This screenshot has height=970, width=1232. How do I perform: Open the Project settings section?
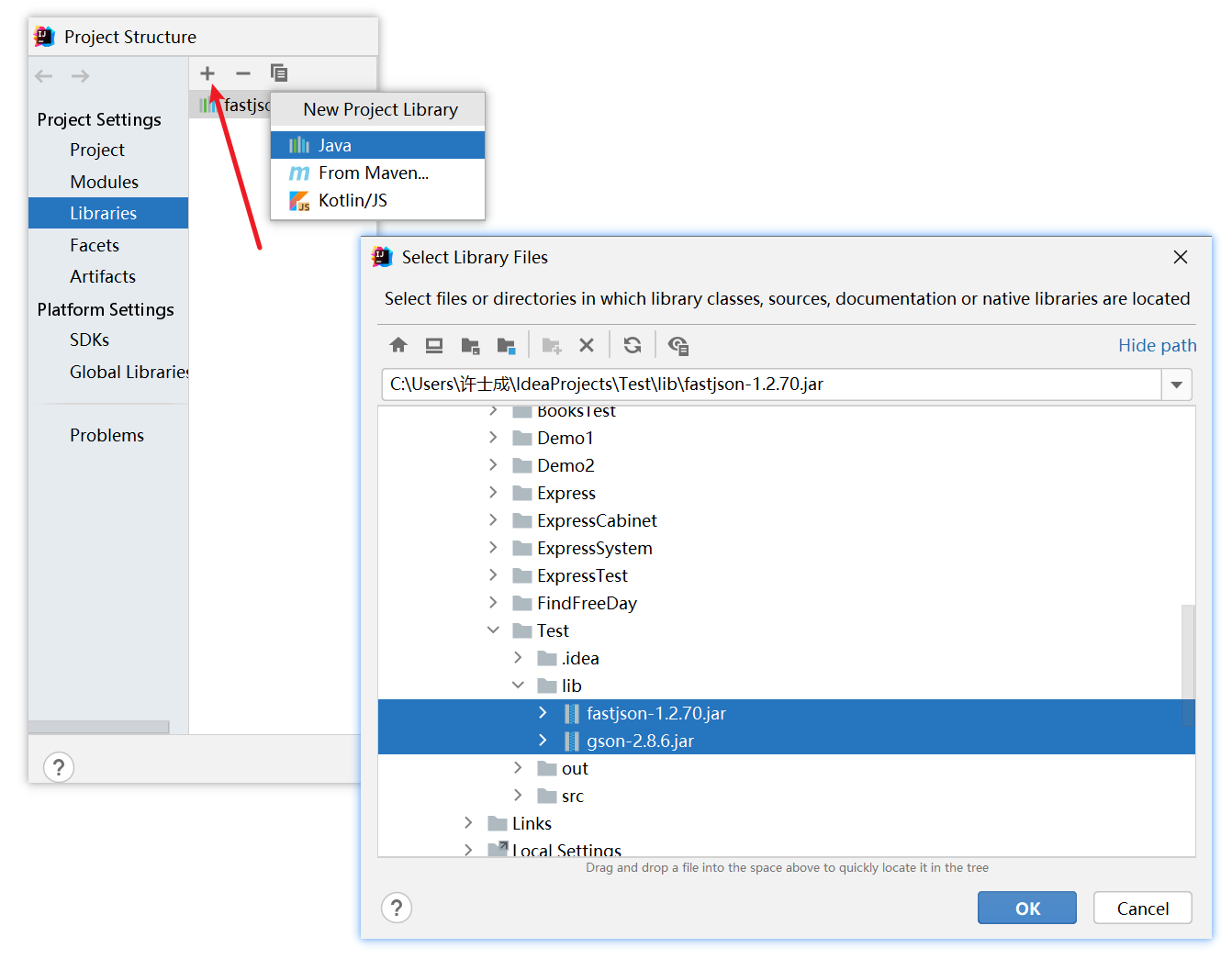pos(97,150)
